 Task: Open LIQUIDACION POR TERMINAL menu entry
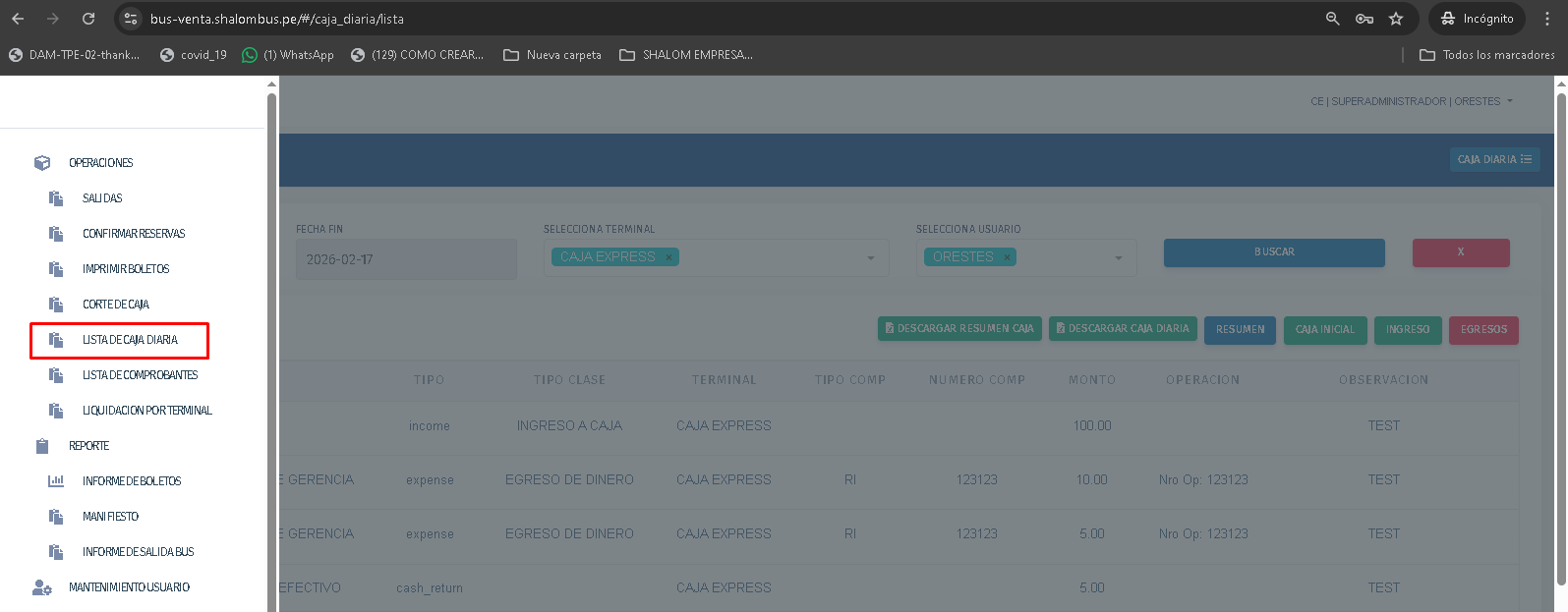pyautogui.click(x=146, y=411)
